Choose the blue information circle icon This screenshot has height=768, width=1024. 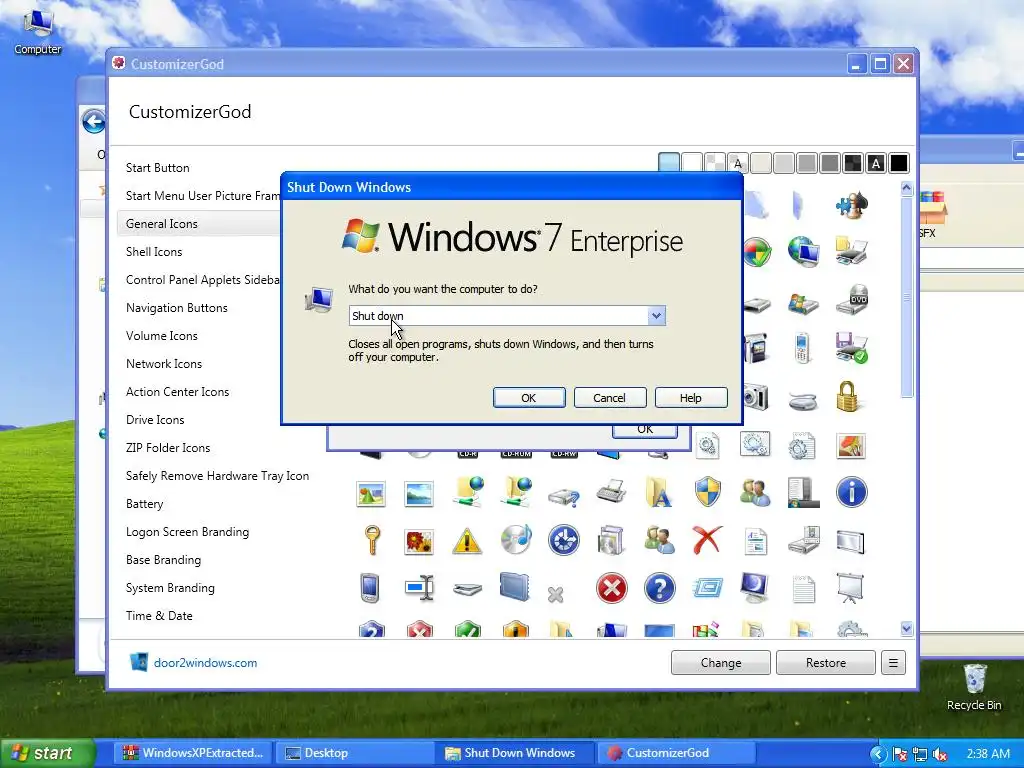point(852,492)
